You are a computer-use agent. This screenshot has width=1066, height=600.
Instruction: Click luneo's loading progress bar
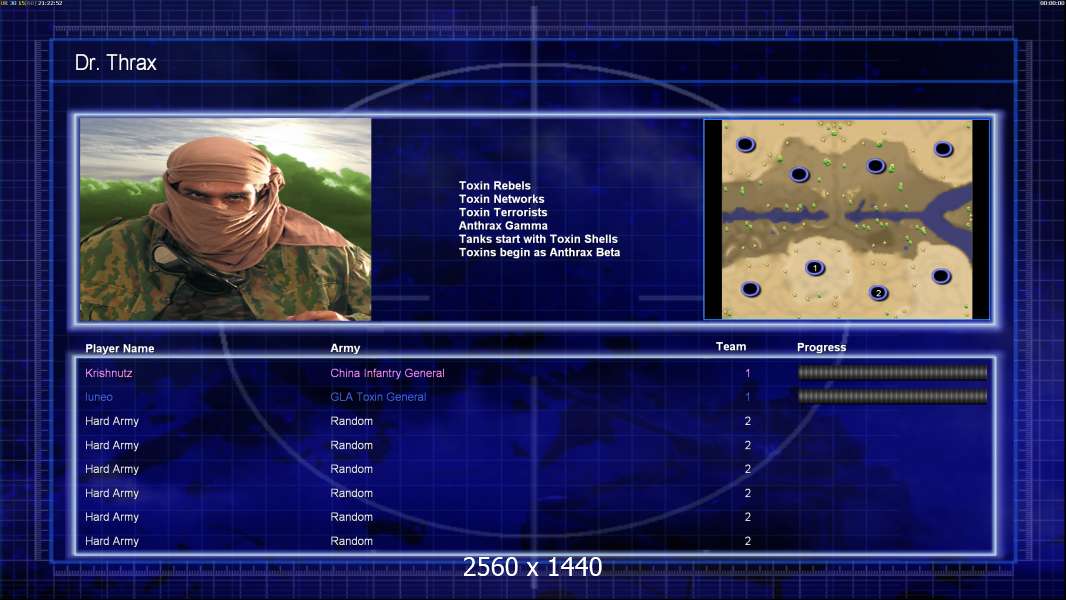(892, 396)
